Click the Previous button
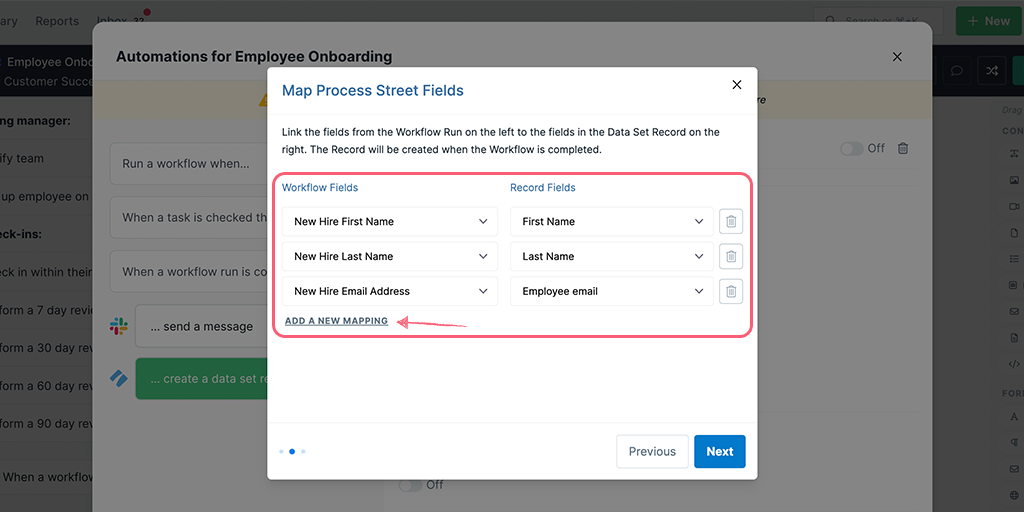Viewport: 1024px width, 512px height. 652,451
